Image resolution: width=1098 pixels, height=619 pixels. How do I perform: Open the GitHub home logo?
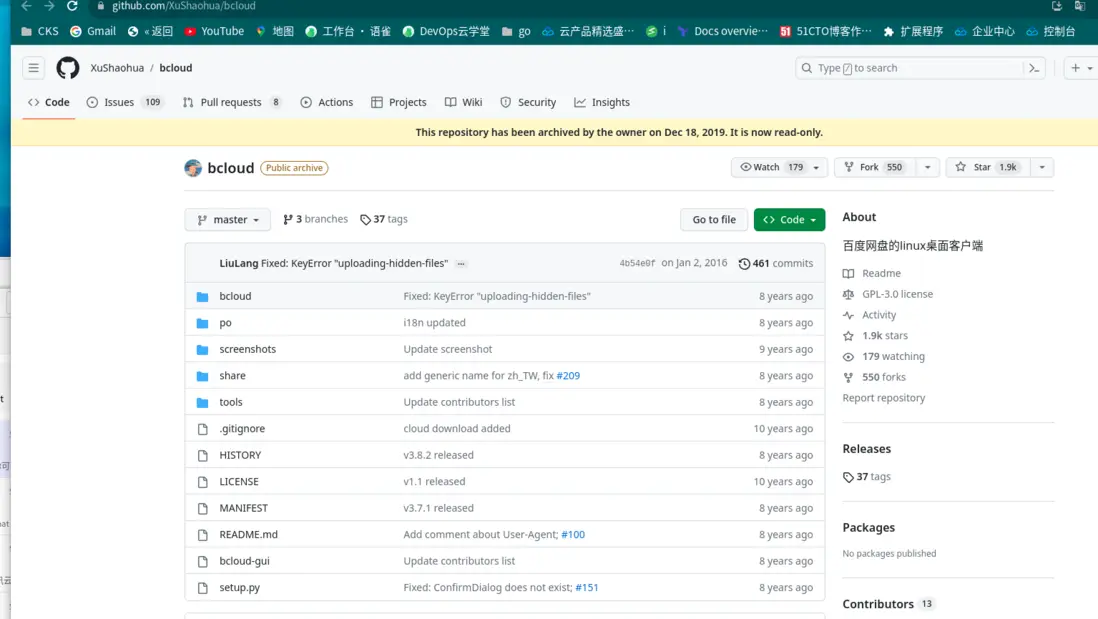(x=68, y=68)
